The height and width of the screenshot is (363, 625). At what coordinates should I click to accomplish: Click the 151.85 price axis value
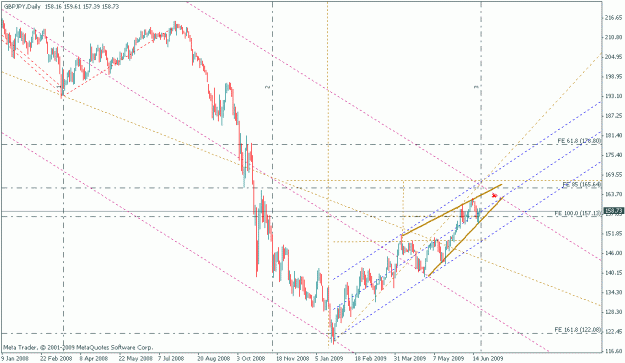pyautogui.click(x=613, y=233)
